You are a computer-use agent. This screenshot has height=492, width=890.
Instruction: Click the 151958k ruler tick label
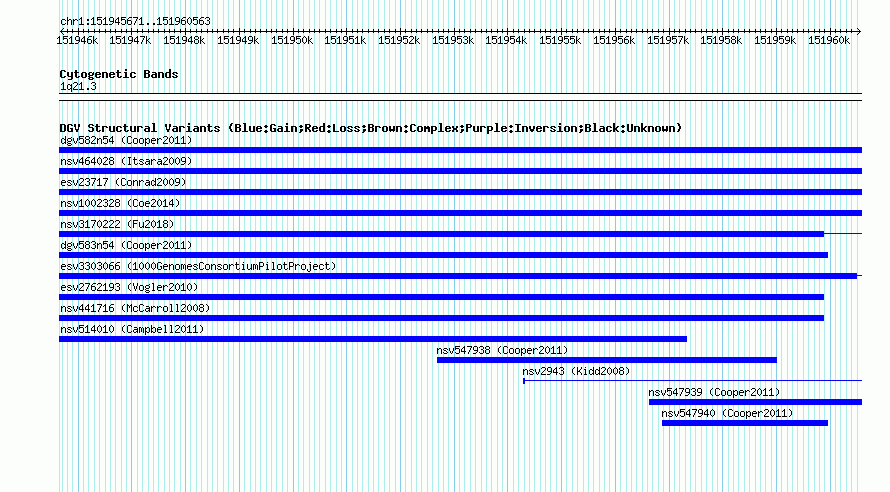click(721, 40)
